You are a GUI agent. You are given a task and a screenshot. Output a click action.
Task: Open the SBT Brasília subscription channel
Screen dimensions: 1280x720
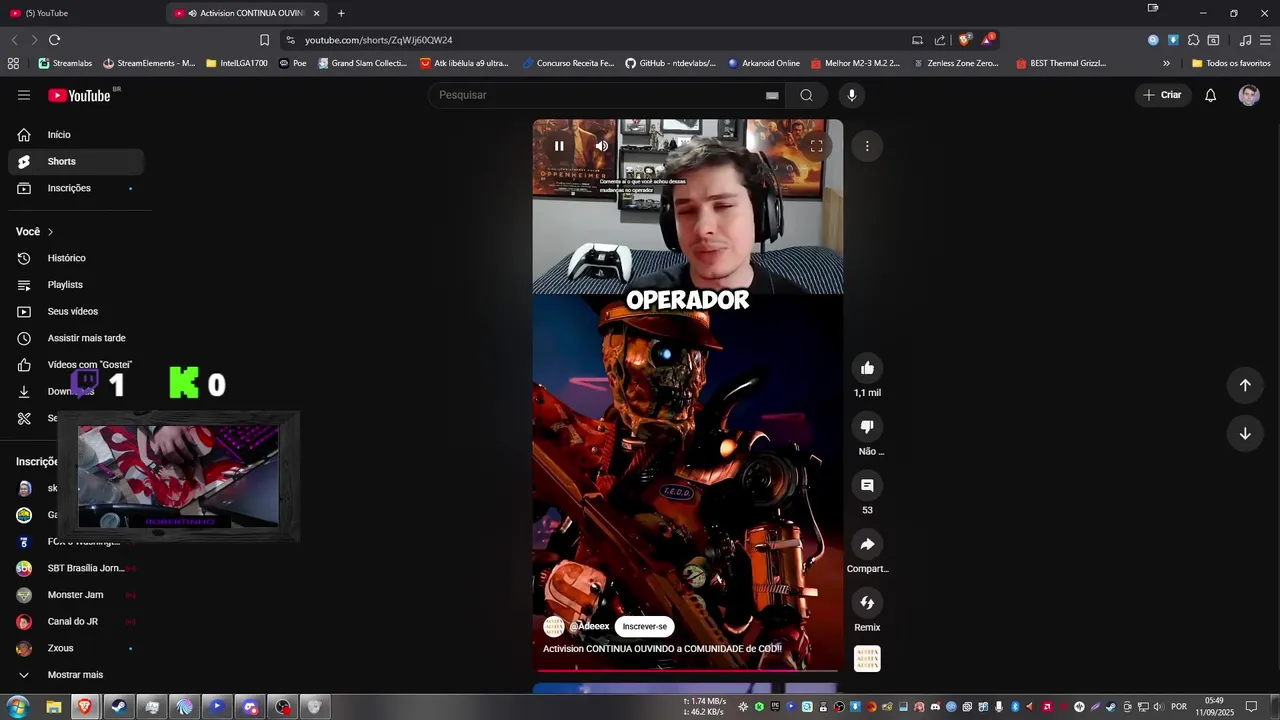pyautogui.click(x=76, y=568)
